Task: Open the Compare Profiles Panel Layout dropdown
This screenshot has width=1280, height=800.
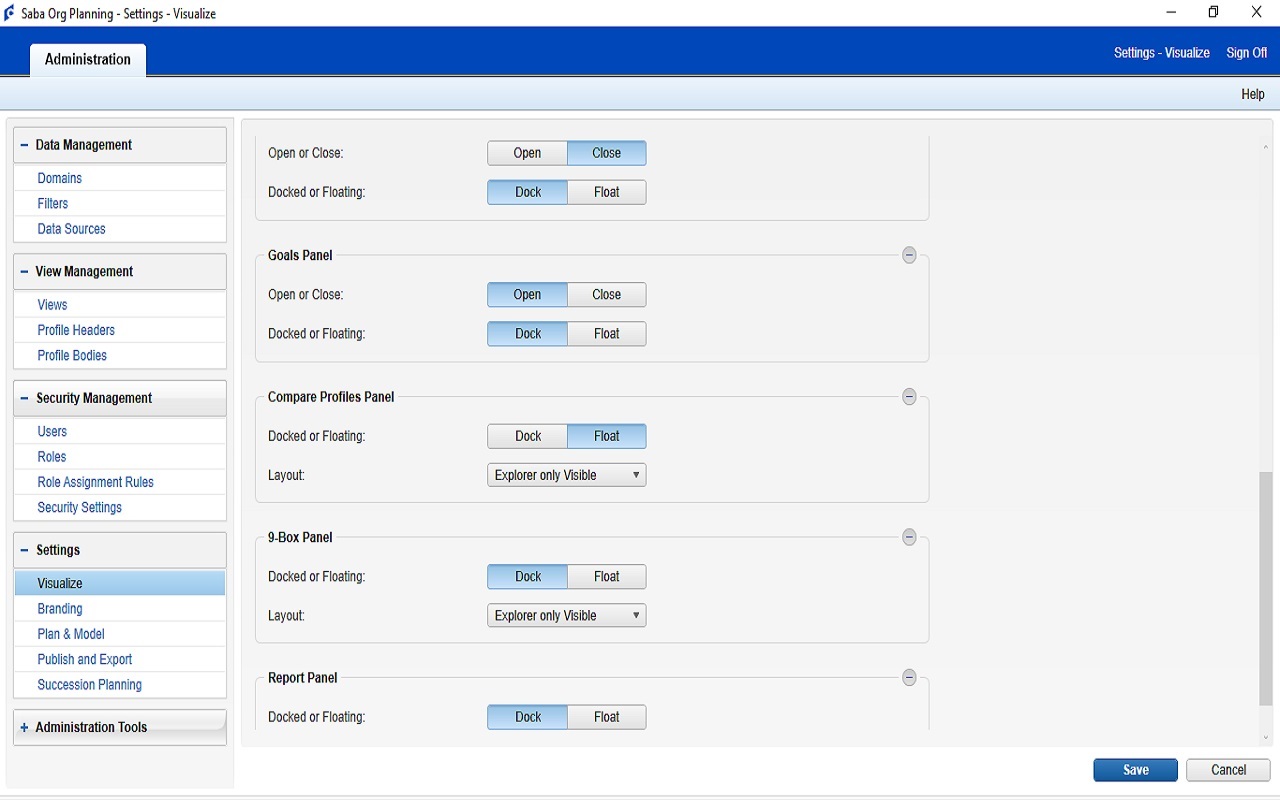Action: point(565,474)
